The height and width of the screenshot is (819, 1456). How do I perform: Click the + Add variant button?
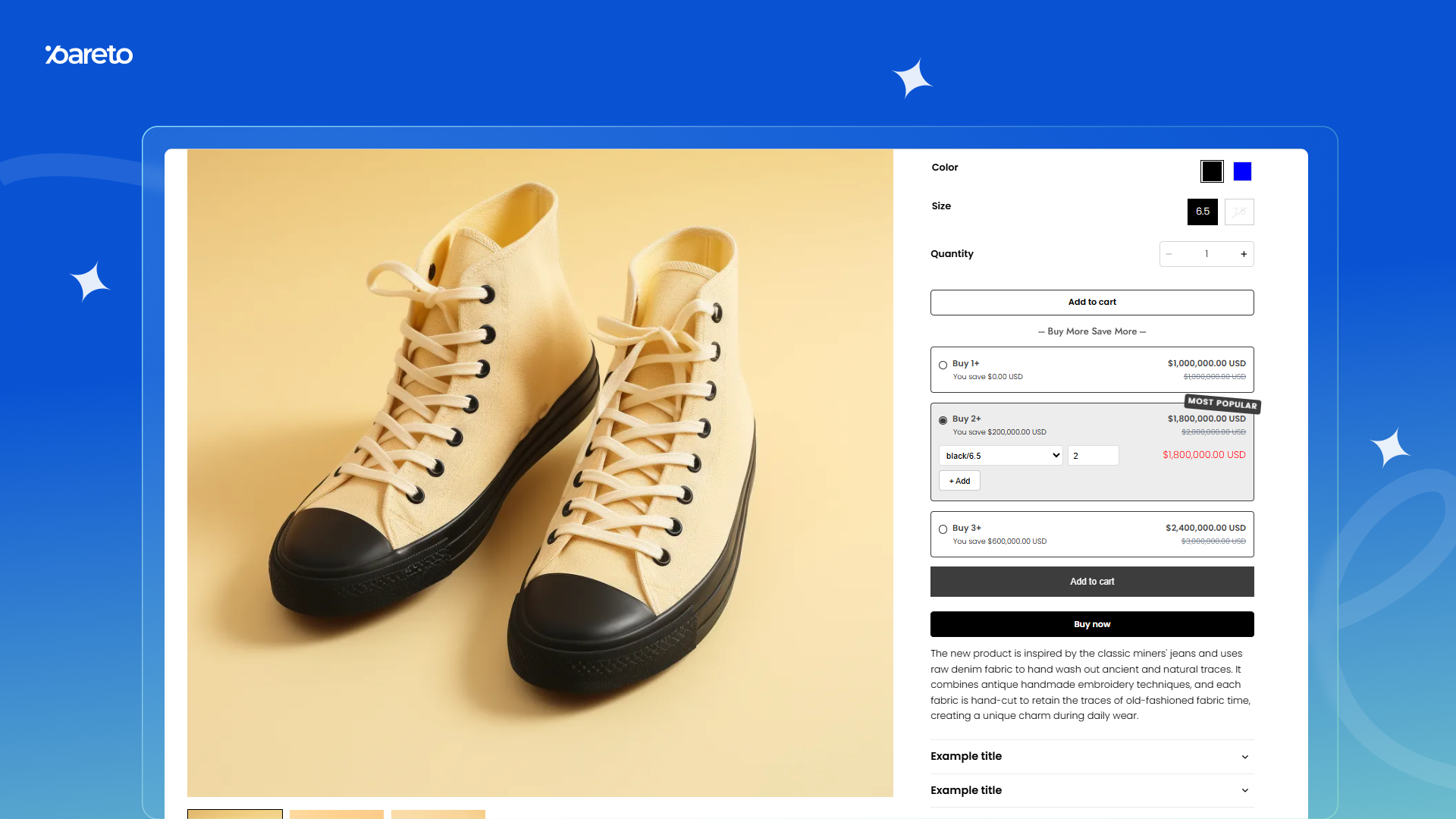(959, 481)
